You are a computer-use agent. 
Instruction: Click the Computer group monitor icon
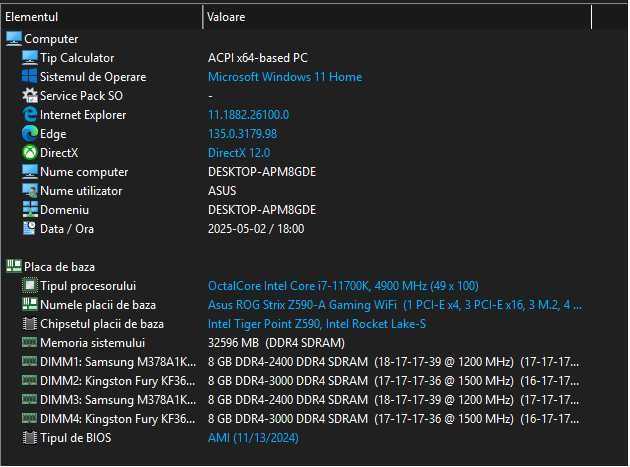[x=13, y=39]
